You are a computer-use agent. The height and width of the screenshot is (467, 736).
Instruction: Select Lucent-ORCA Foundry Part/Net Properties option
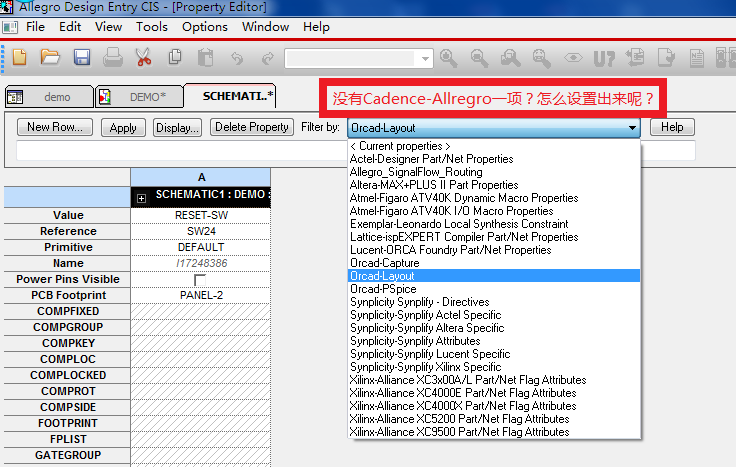(494, 250)
